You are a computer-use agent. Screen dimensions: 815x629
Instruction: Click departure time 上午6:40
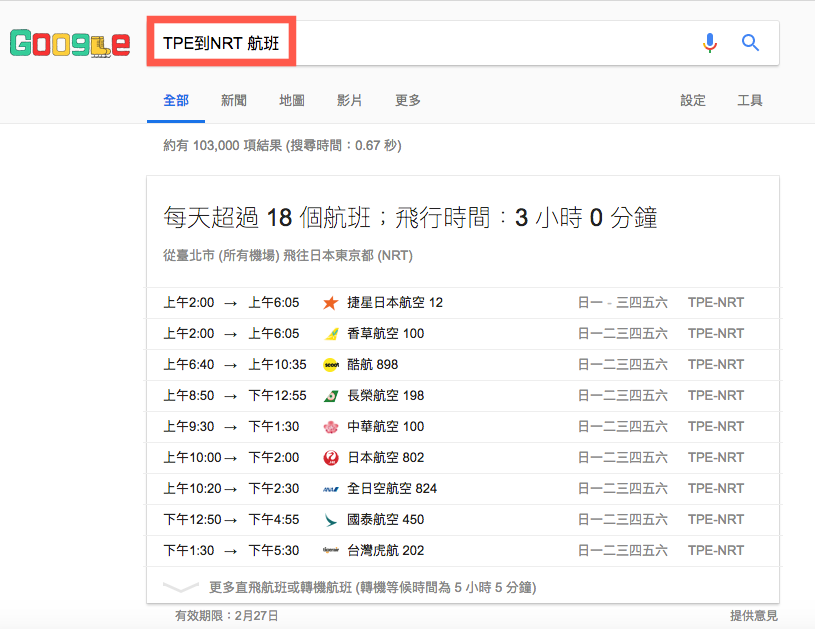click(x=189, y=364)
